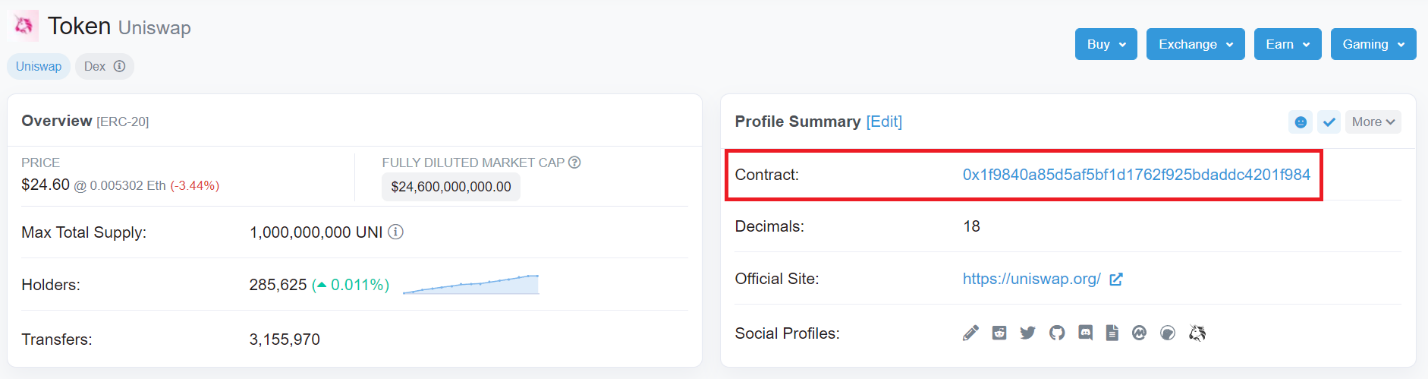Open the Twitter social profile icon
Viewport: 1428px width, 379px height.
pos(1027,333)
